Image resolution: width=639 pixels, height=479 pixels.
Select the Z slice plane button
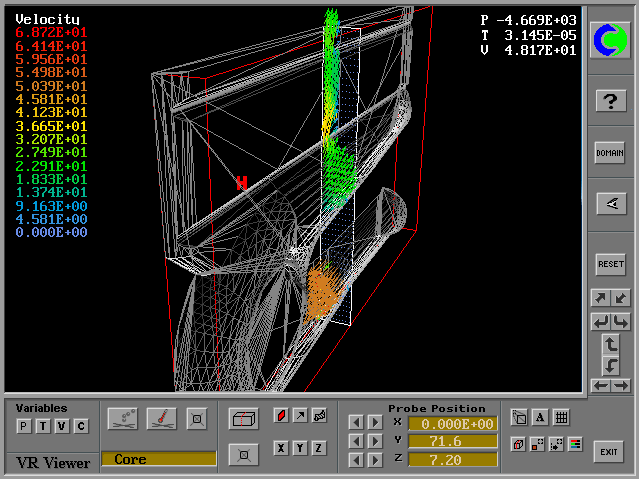click(x=319, y=448)
